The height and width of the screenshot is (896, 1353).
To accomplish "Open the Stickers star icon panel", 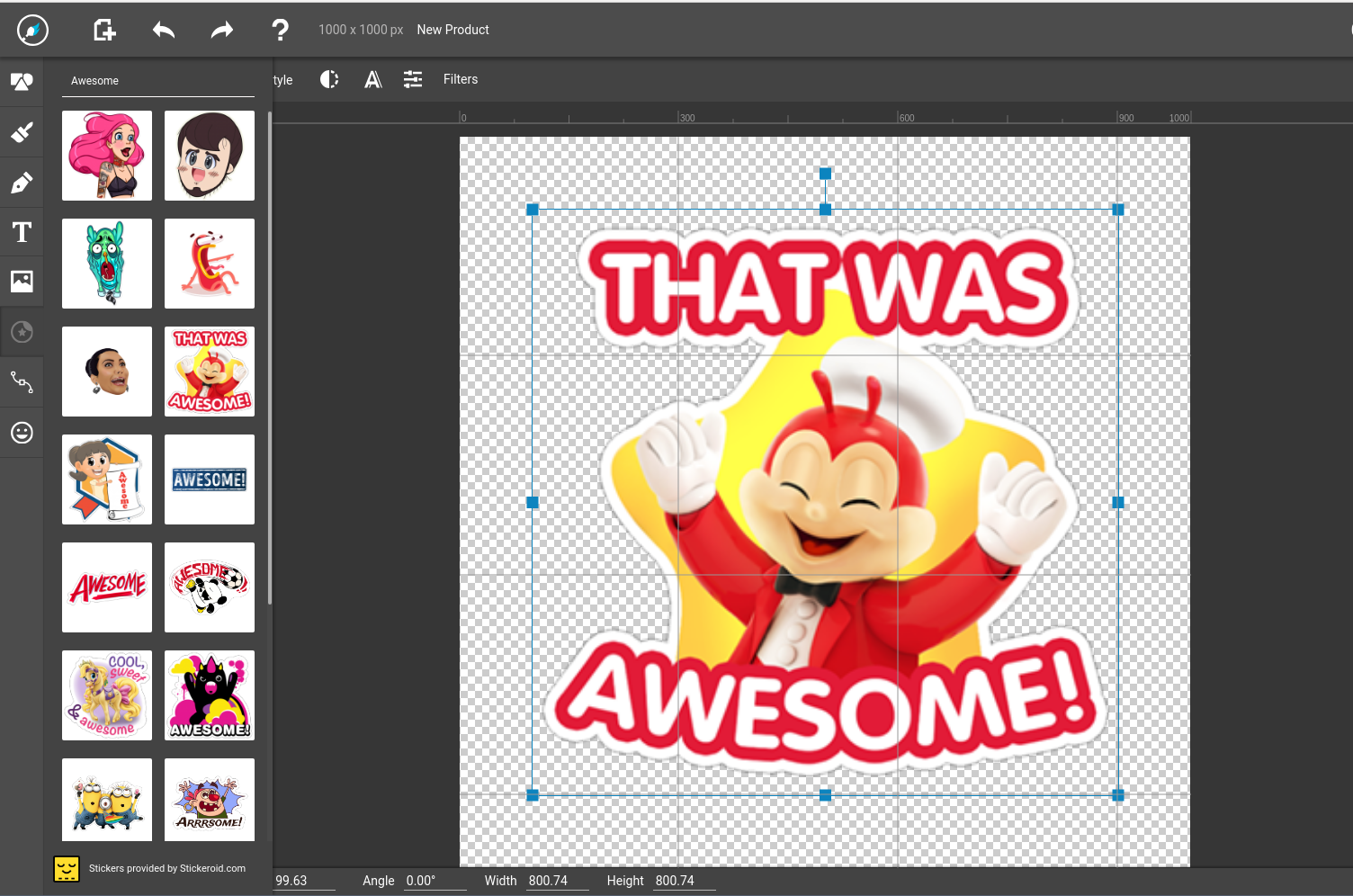I will click(x=22, y=332).
